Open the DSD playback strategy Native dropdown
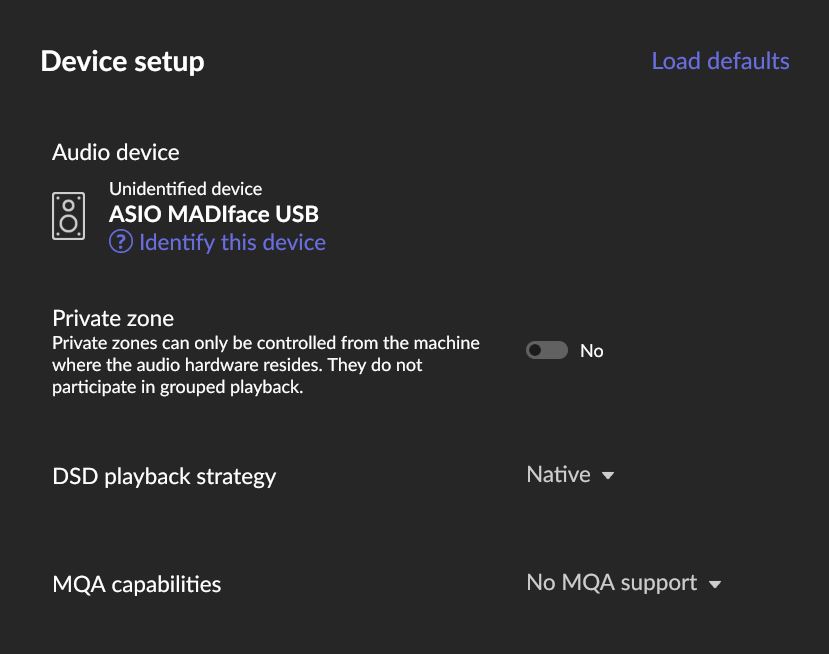 (x=570, y=475)
